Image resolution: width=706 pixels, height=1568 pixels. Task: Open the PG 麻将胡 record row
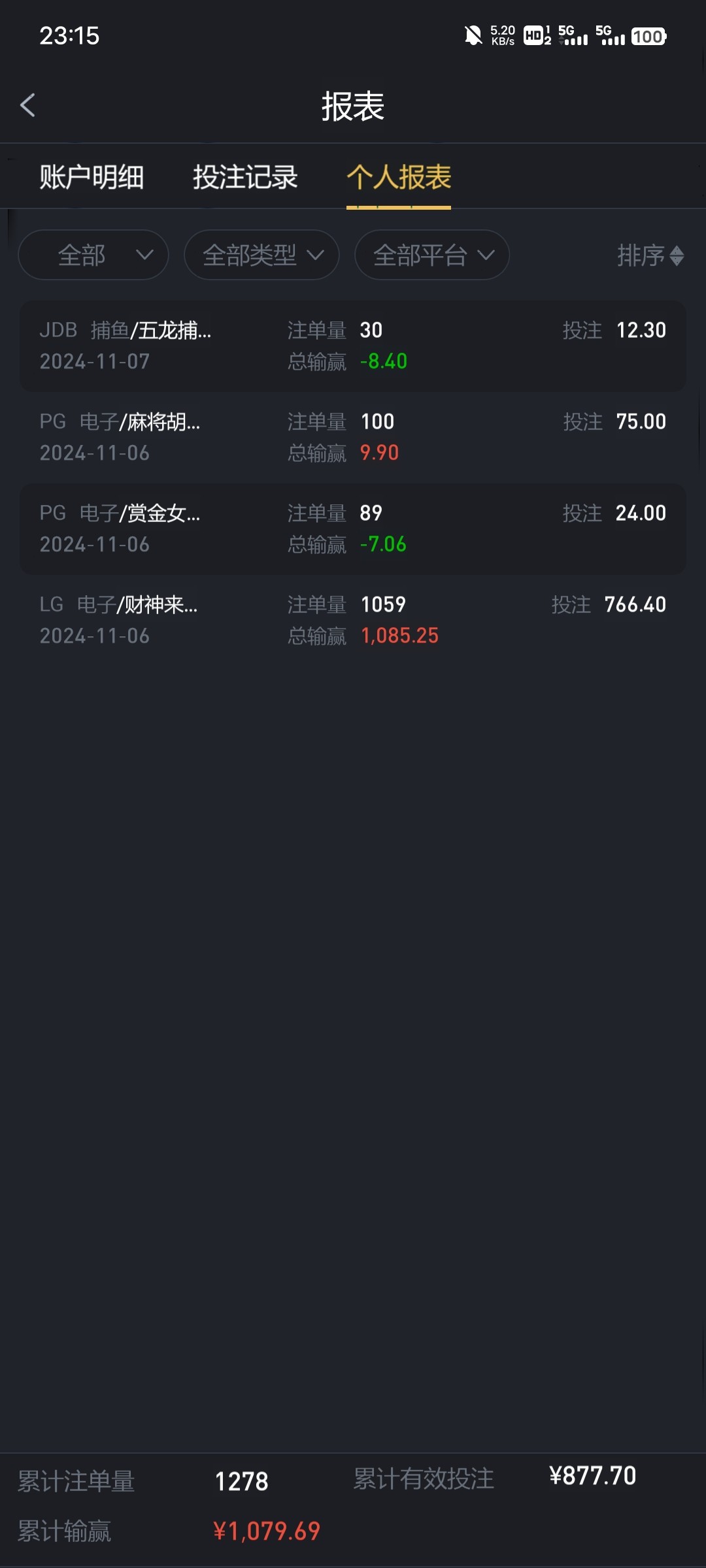pos(353,438)
